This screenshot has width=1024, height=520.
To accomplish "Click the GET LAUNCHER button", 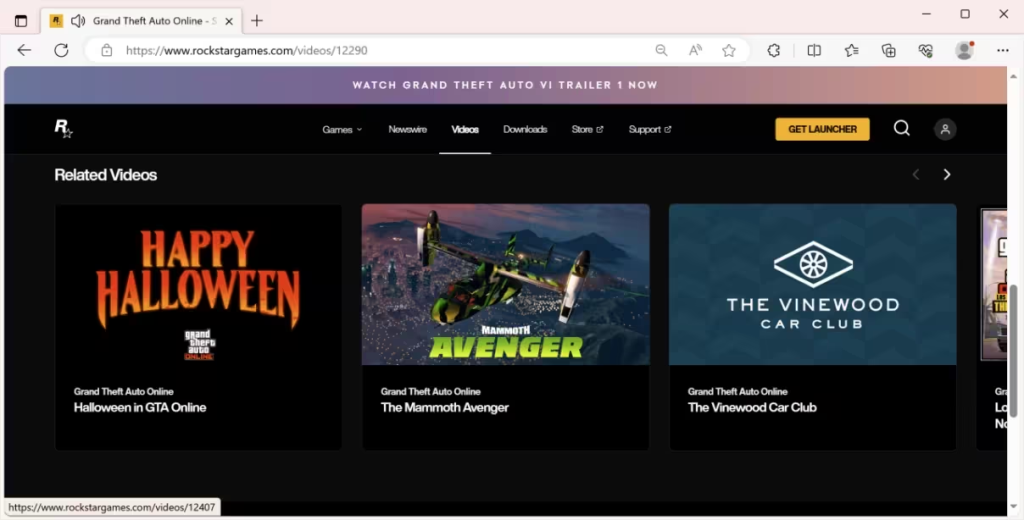I will coord(822,129).
